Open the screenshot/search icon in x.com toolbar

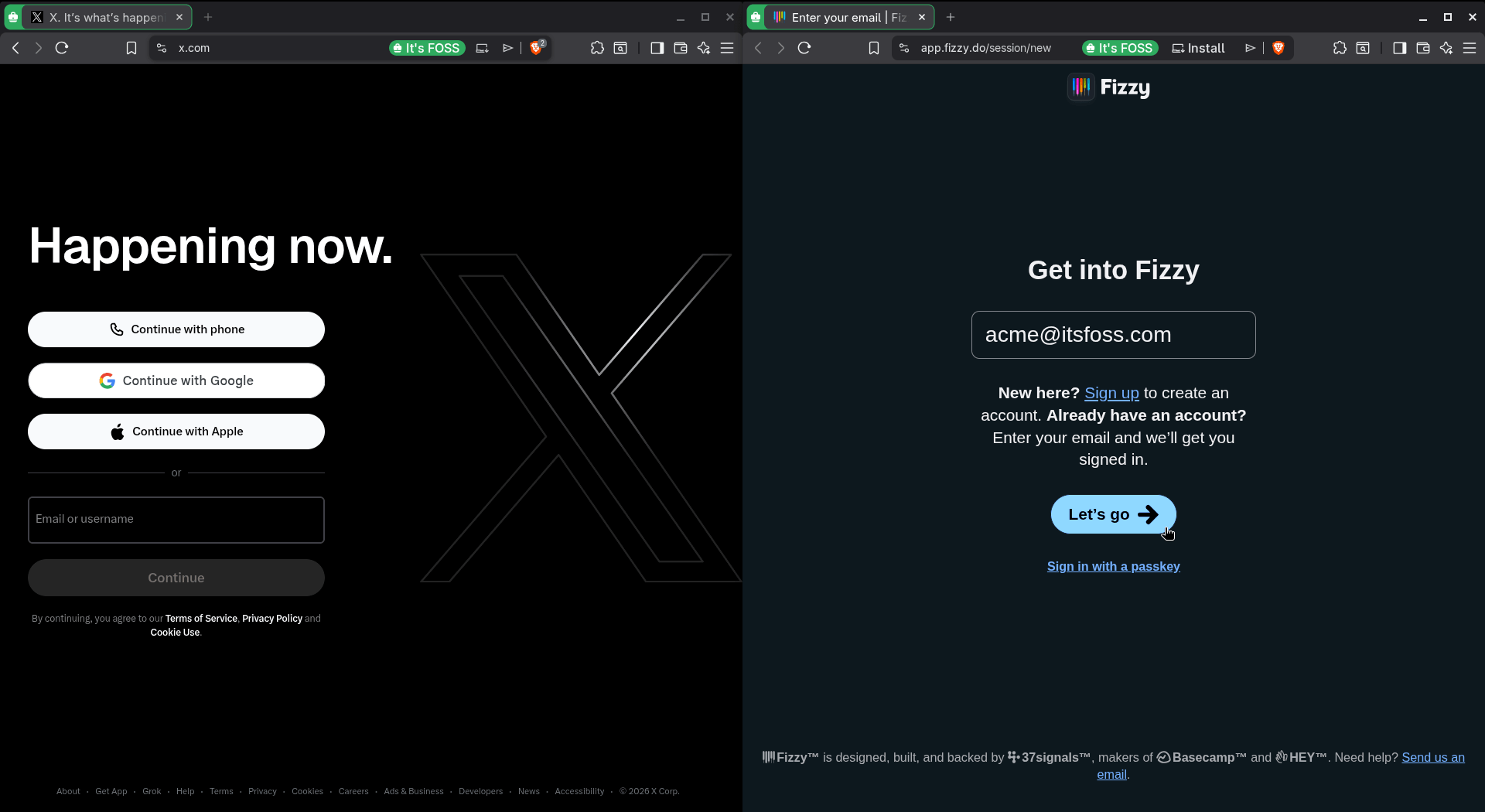[620, 48]
